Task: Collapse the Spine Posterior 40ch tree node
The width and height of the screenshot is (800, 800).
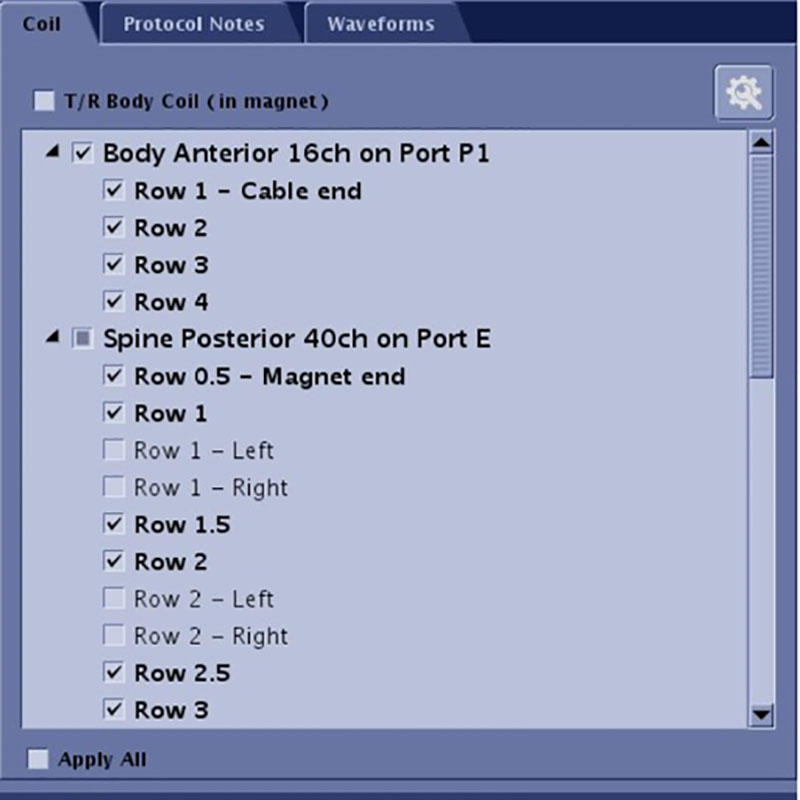Action: click(51, 340)
